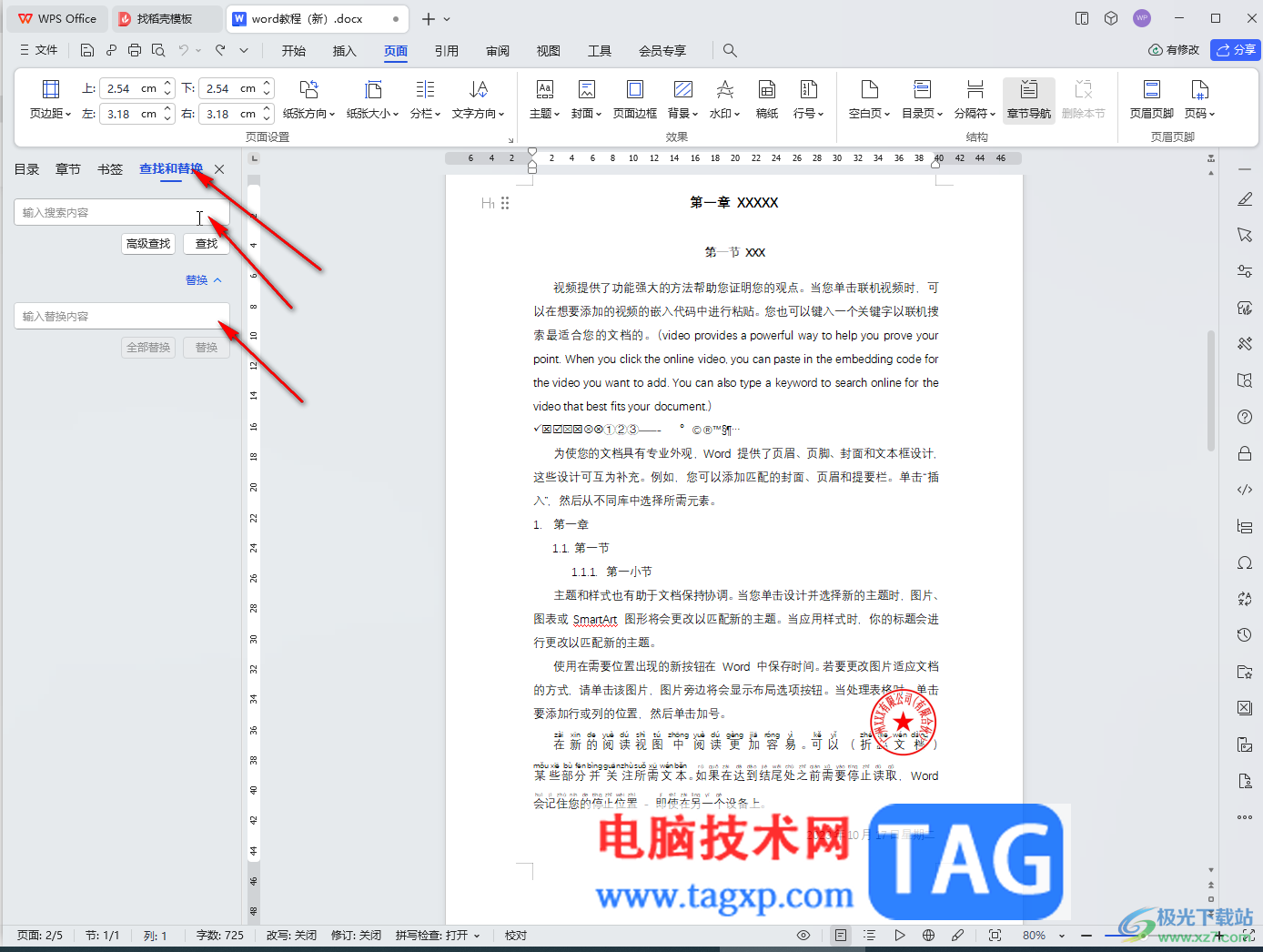Open the 文件 file menu
This screenshot has height=952, width=1263.
[38, 50]
